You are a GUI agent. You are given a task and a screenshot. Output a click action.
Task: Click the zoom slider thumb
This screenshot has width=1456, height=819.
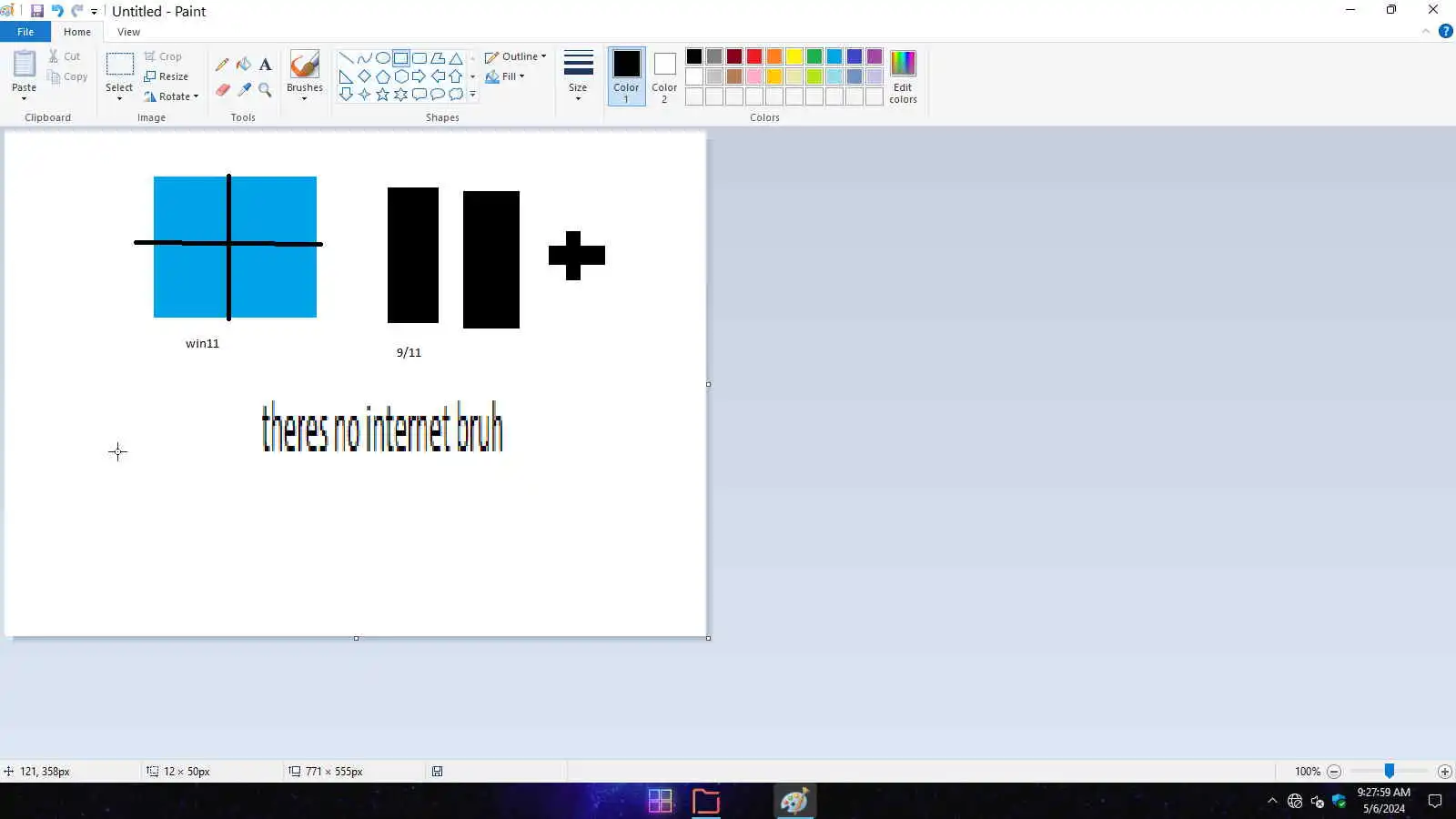click(x=1389, y=771)
